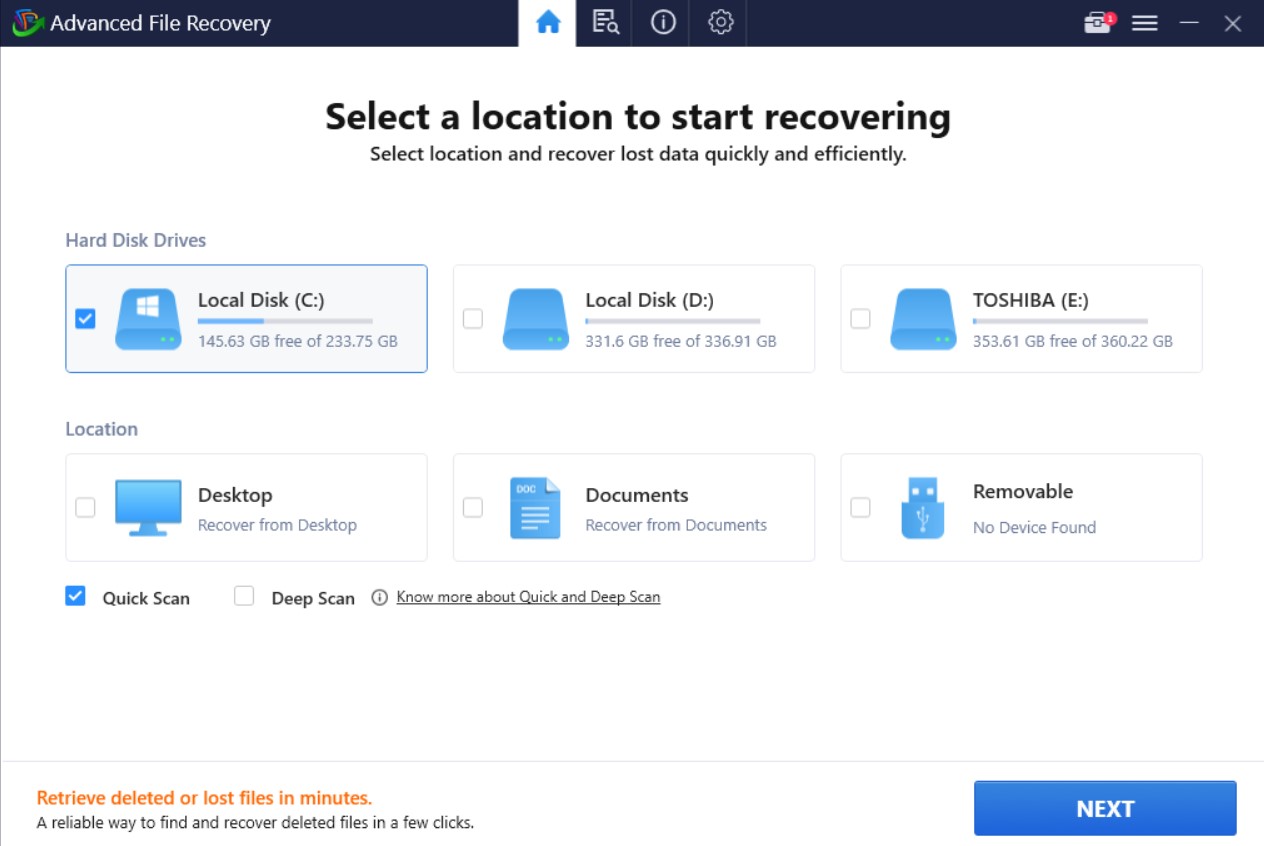Click the toolbox notification icon
This screenshot has width=1264, height=846.
point(1098,23)
